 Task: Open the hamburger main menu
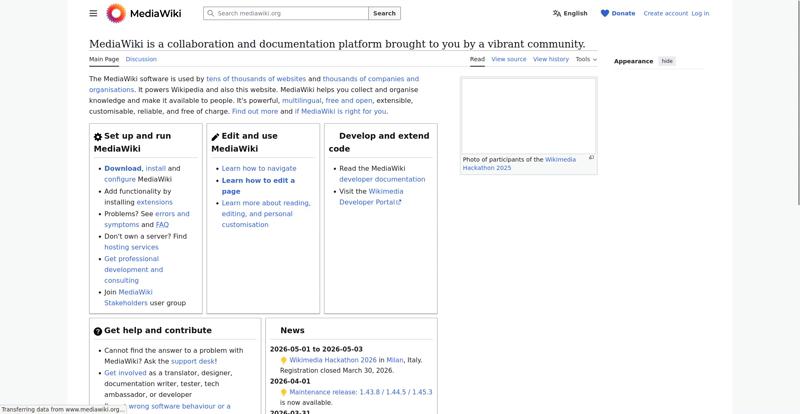pos(93,13)
